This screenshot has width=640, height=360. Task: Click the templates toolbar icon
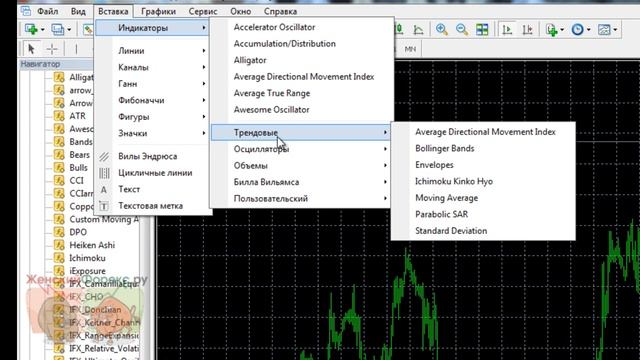click(x=604, y=29)
